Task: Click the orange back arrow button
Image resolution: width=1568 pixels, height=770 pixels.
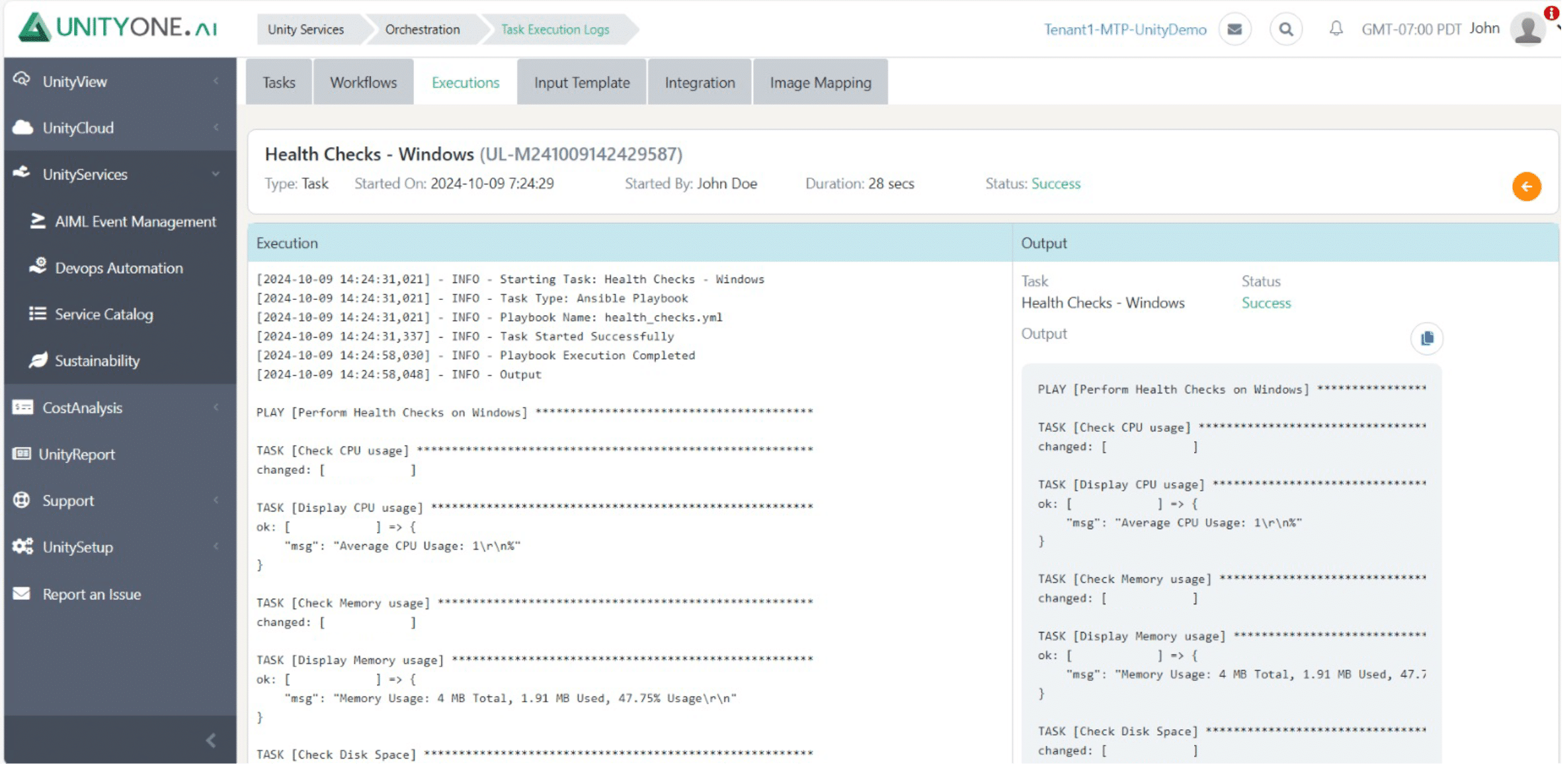Action: [1527, 186]
